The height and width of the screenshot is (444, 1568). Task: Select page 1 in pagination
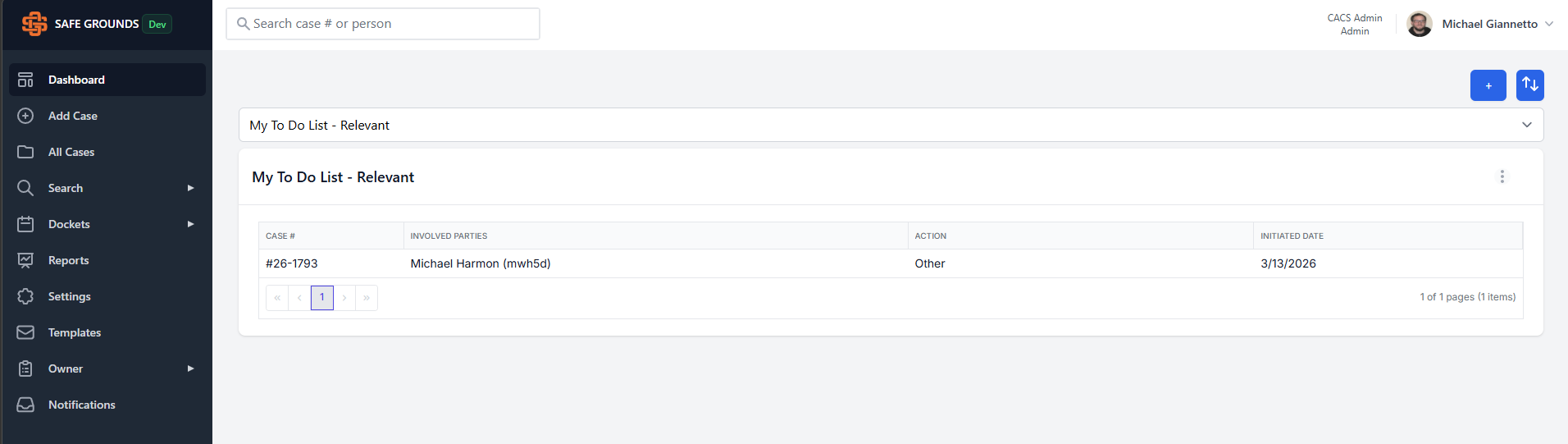click(x=322, y=297)
